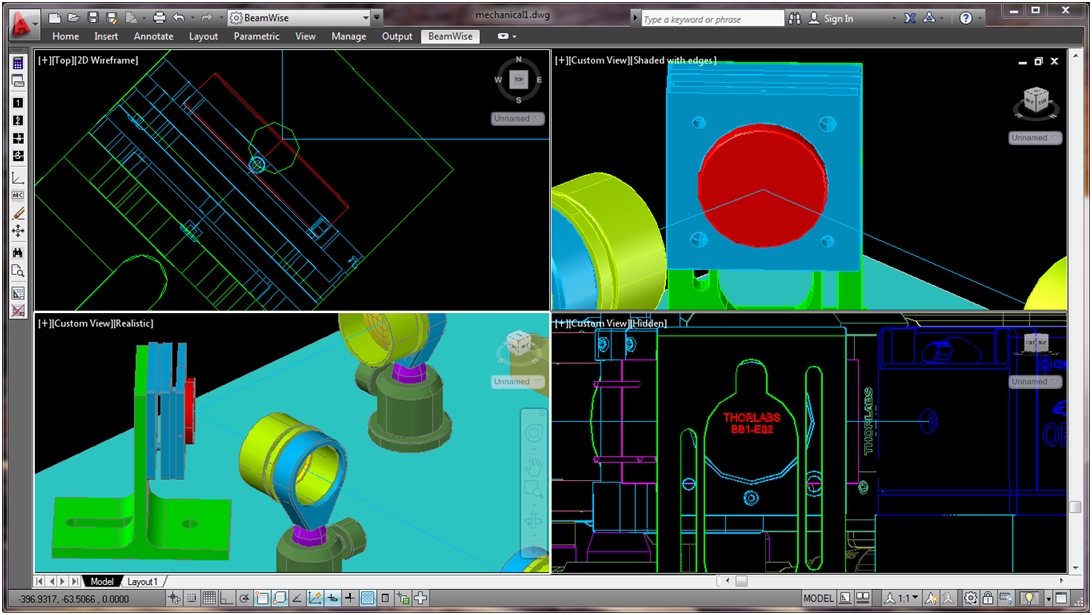This screenshot has height=615, width=1092.
Task: Switch to the Layout1 tab
Action: point(142,581)
